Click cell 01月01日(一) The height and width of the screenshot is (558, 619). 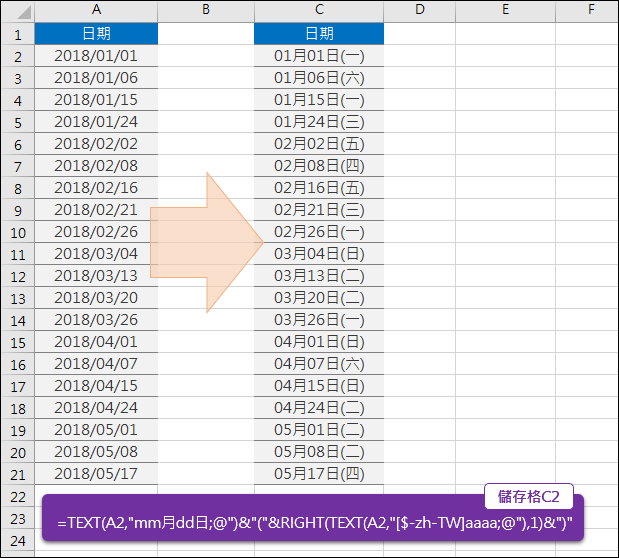coord(319,56)
